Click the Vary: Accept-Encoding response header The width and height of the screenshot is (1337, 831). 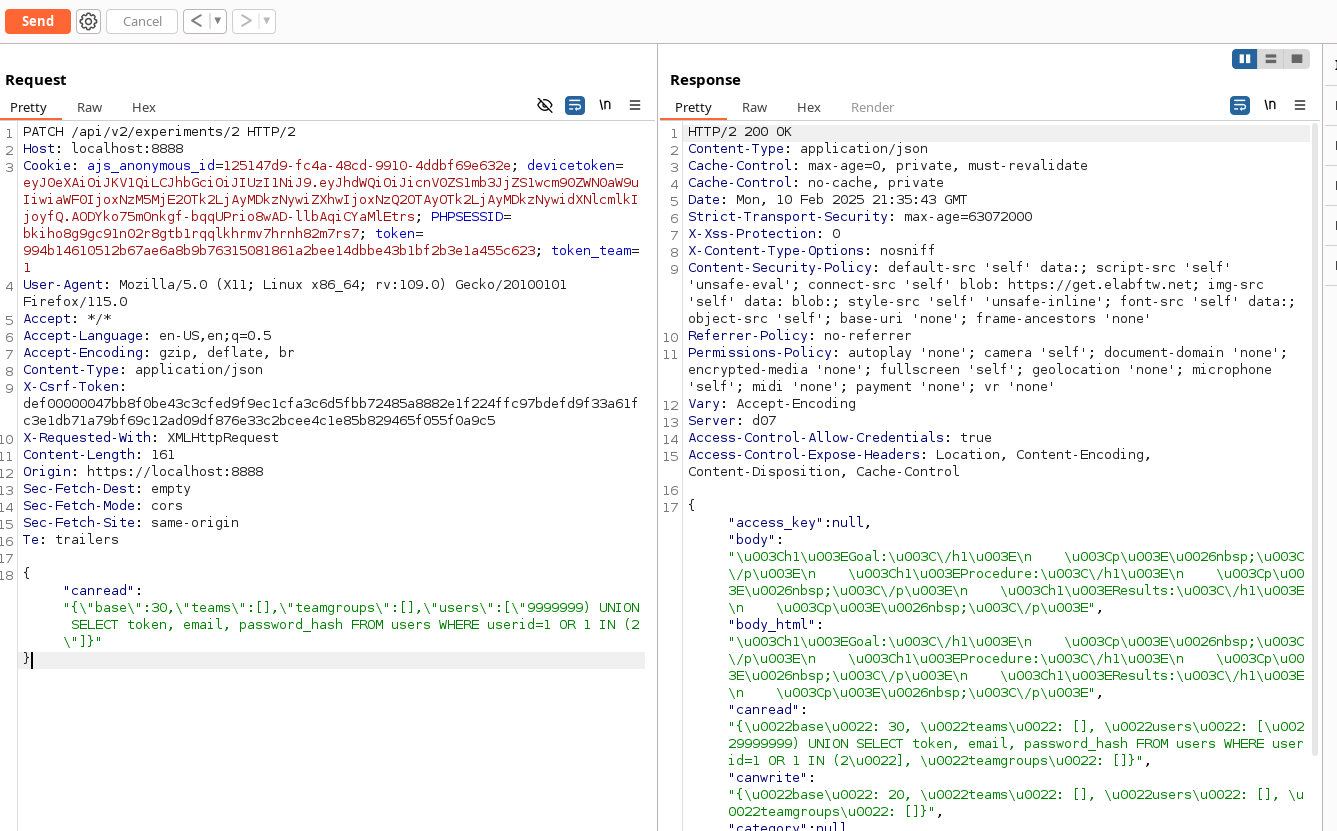point(772,403)
